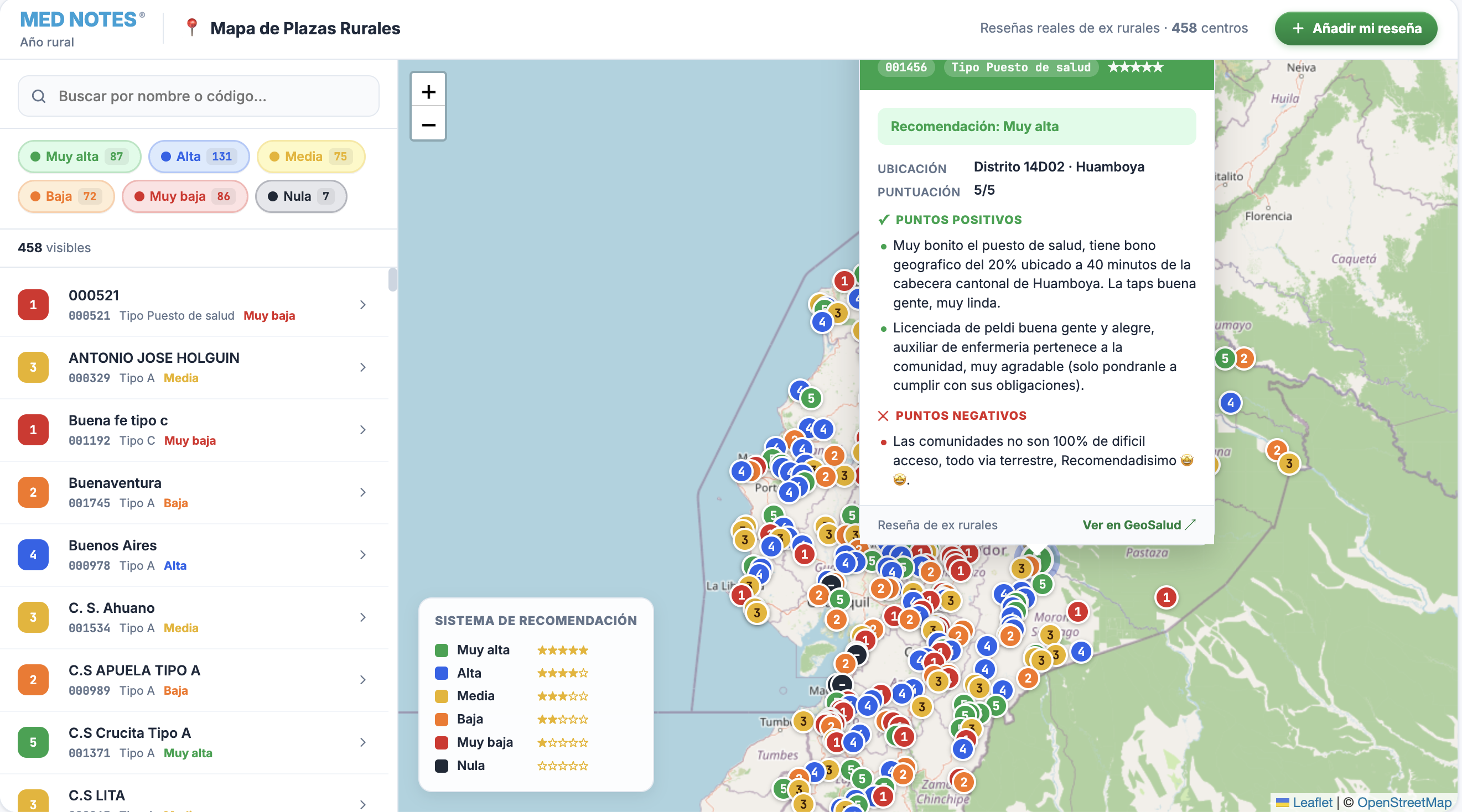
Task: Click the MED NOTES logo
Action: [82, 20]
